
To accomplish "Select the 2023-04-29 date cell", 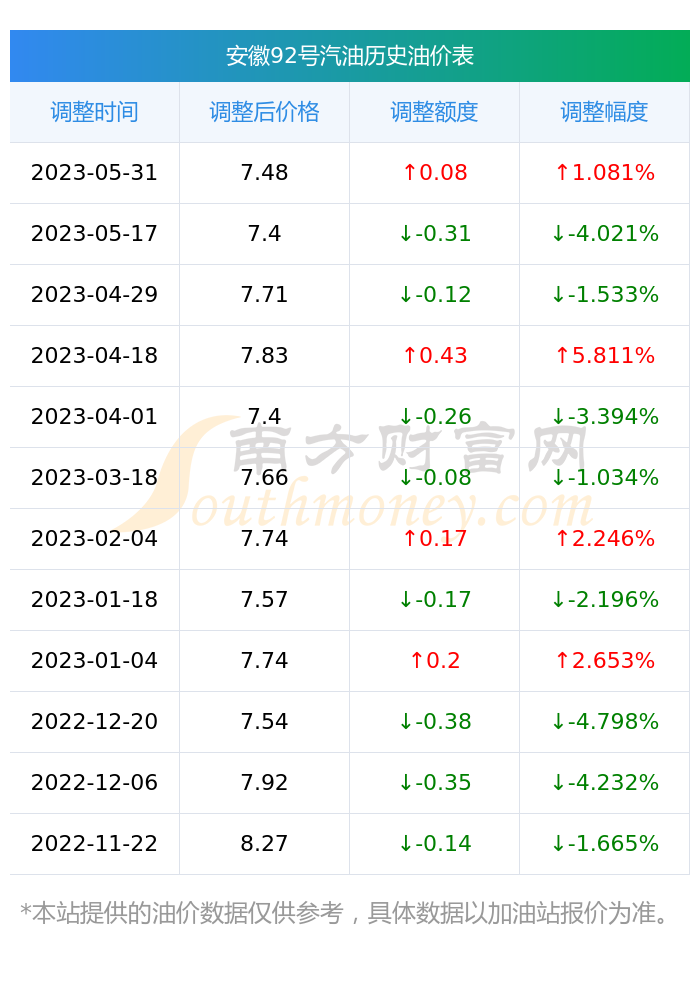I will (94, 295).
